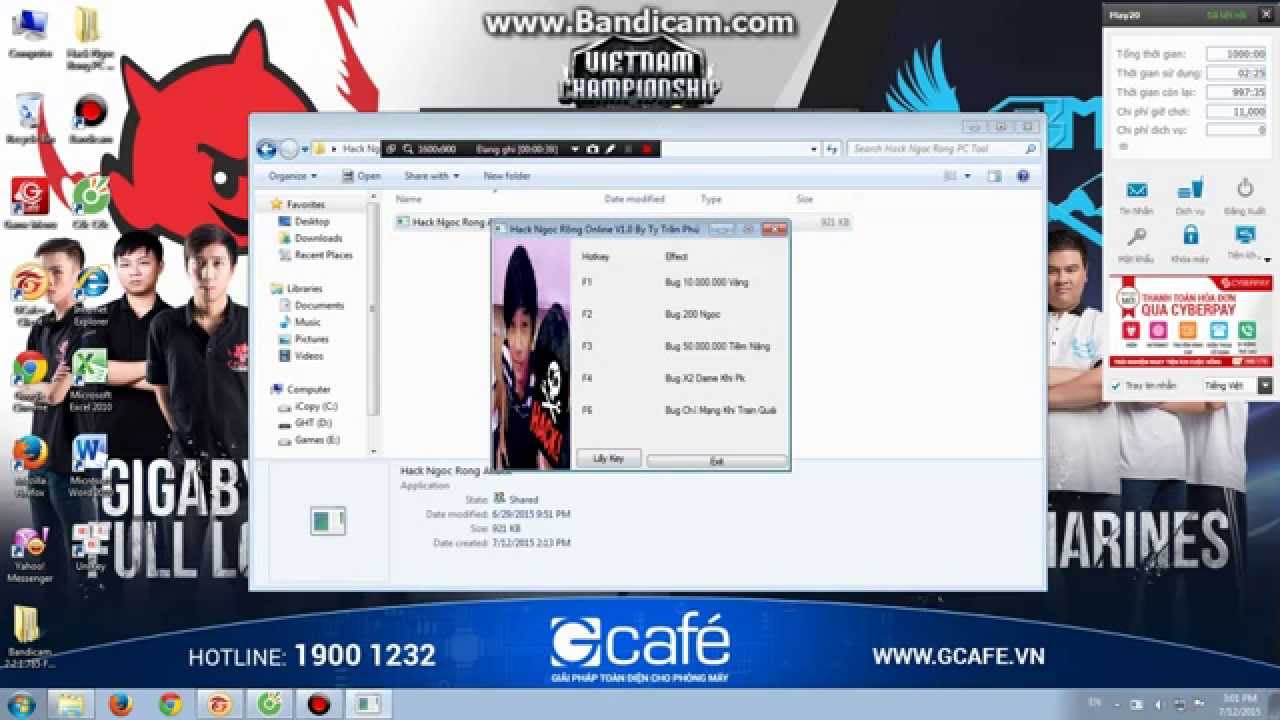1280x720 pixels.
Task: Click the Lấy Key button
Action: [608, 458]
